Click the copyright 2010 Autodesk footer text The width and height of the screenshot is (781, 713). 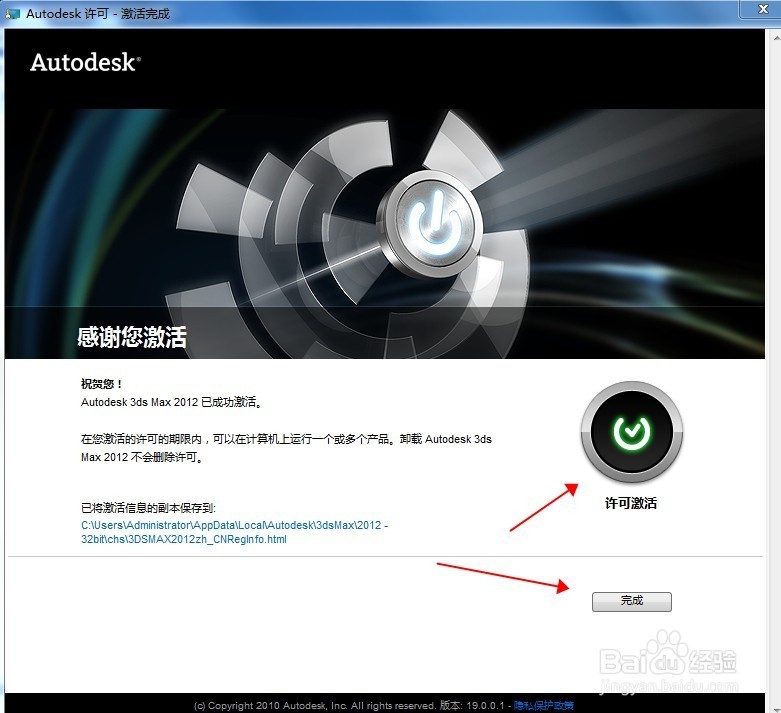pos(316,706)
